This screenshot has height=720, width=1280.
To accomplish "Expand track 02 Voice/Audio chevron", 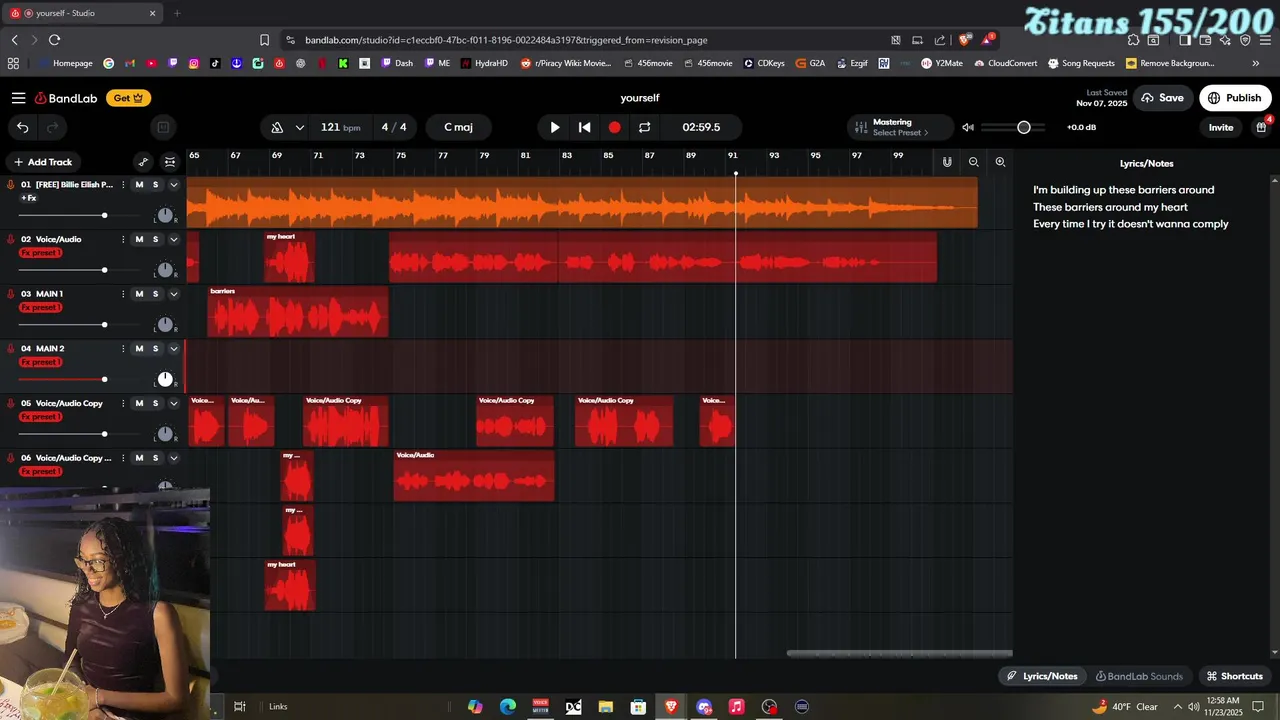I will [173, 239].
